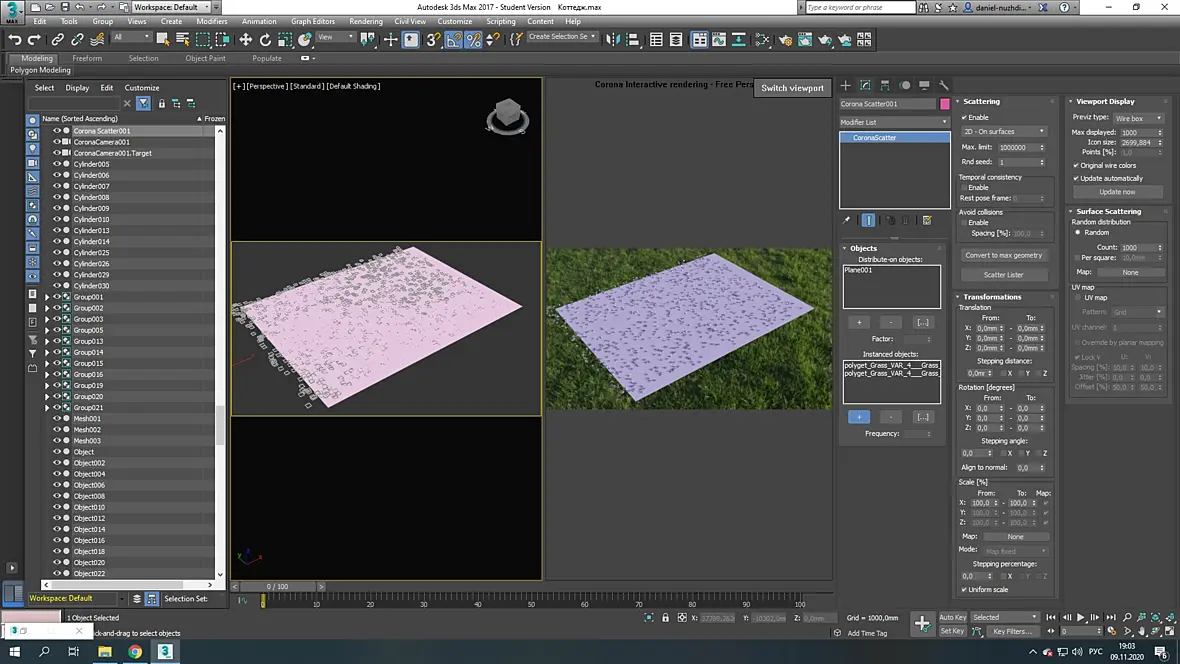The width and height of the screenshot is (1180, 664).
Task: Choose the Select and Rotate tool
Action: [x=265, y=39]
